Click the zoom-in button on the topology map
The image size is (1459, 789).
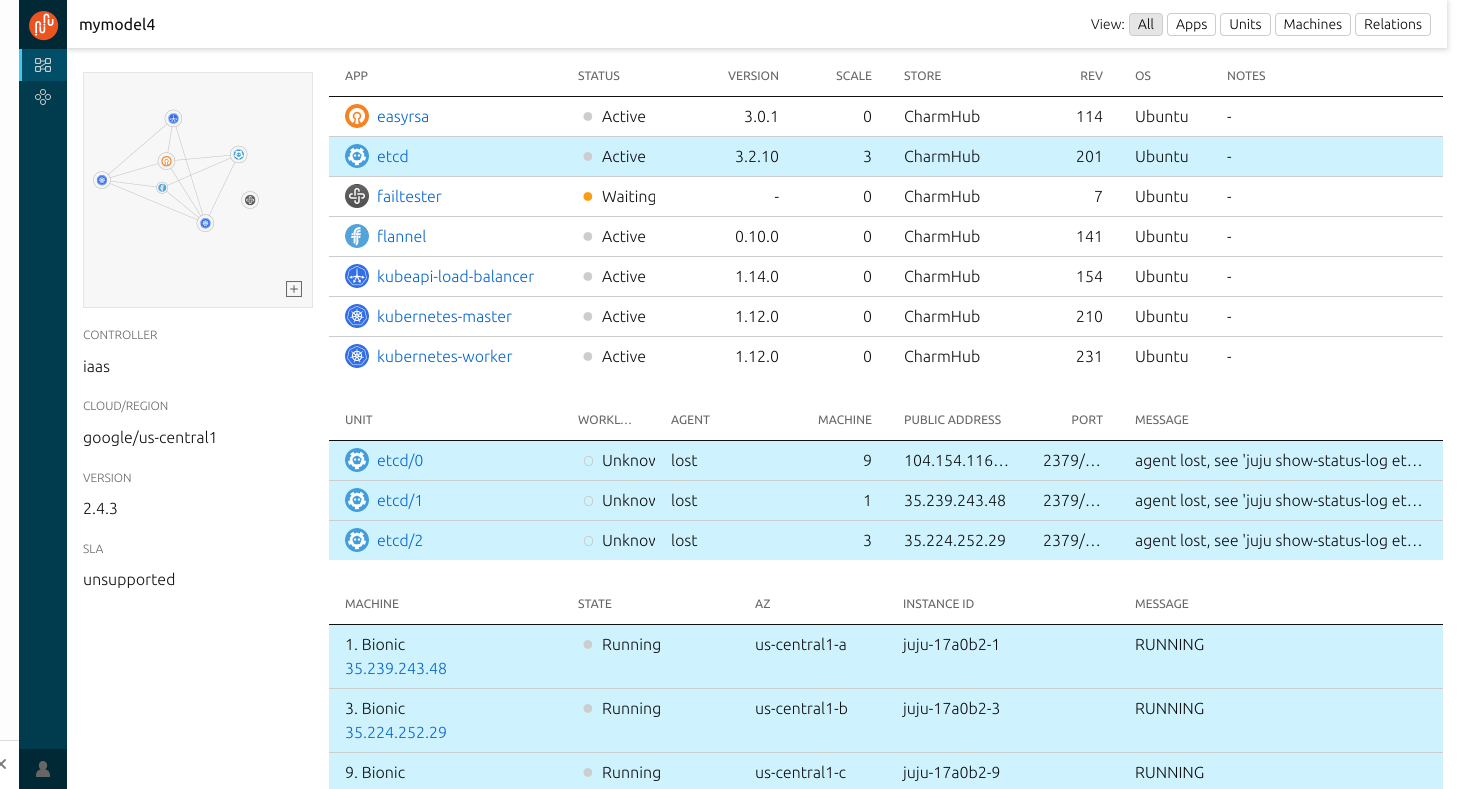(294, 289)
